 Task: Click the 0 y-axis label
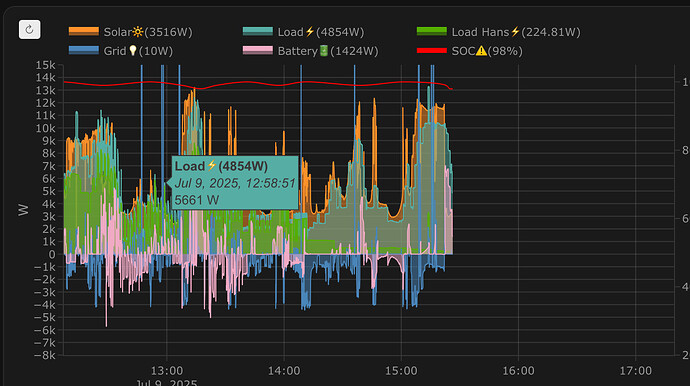(x=52, y=254)
